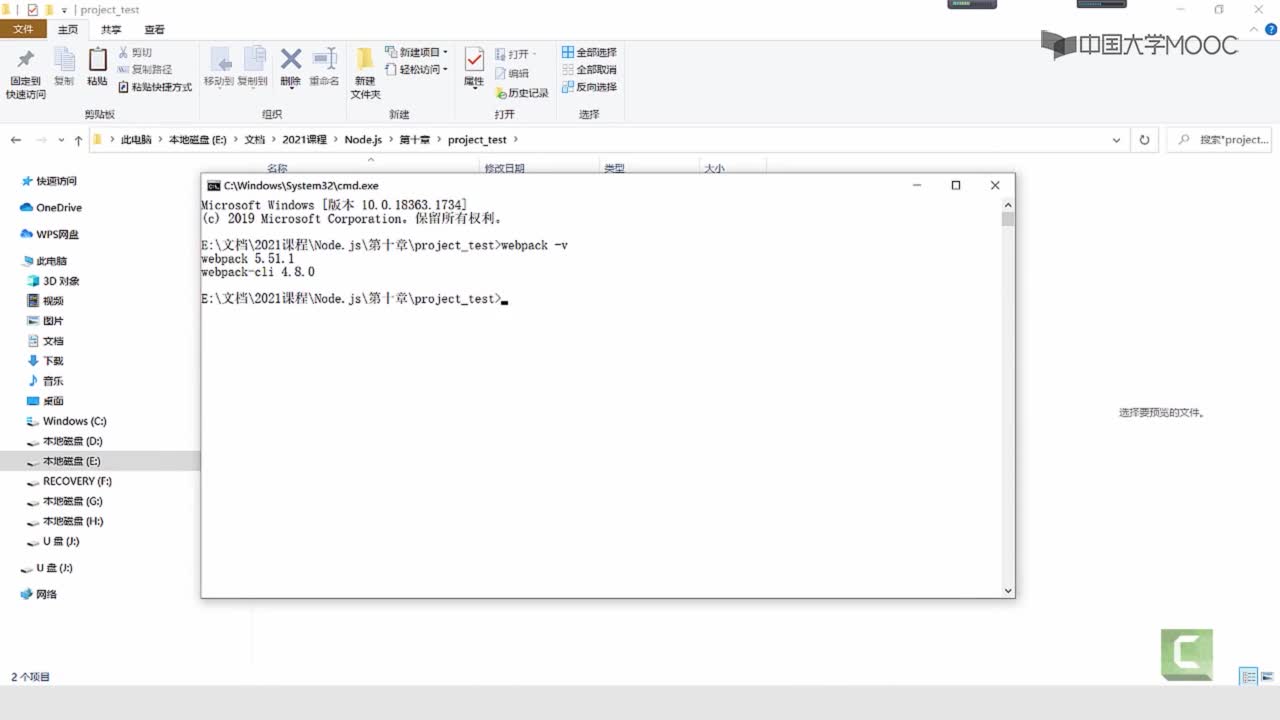Image resolution: width=1280 pixels, height=720 pixels.
Task: Select OneDrive in the navigation pane
Action: point(51,208)
